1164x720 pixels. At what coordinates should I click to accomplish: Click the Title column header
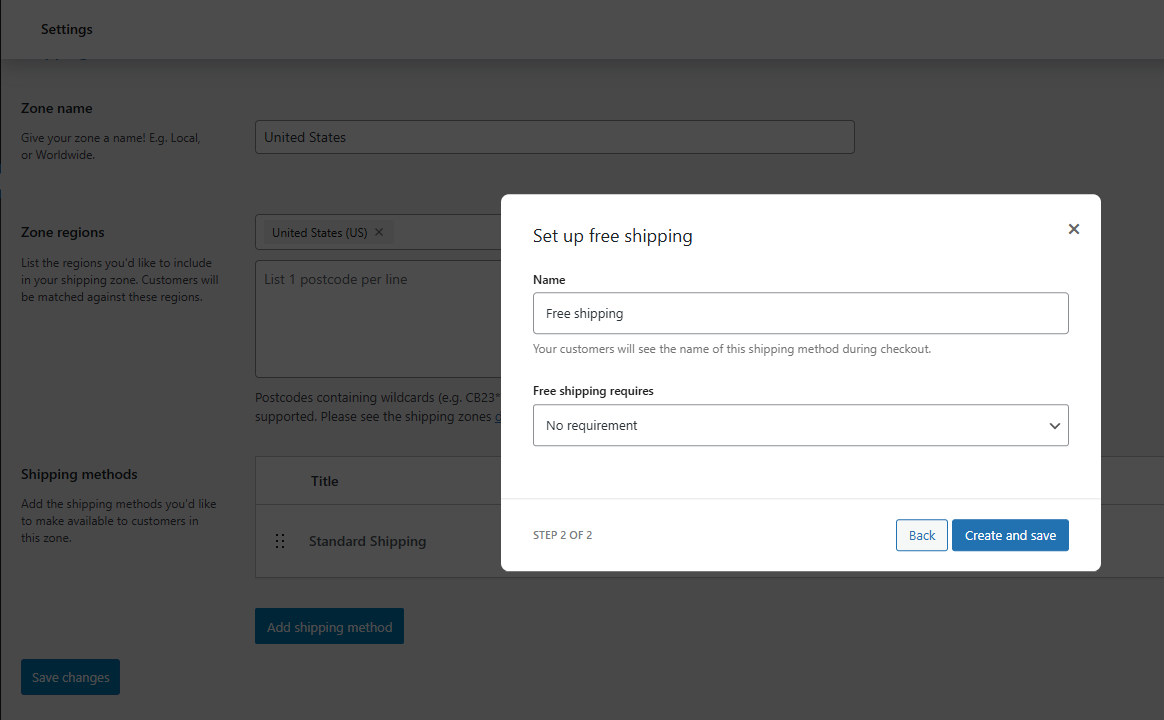pos(324,481)
